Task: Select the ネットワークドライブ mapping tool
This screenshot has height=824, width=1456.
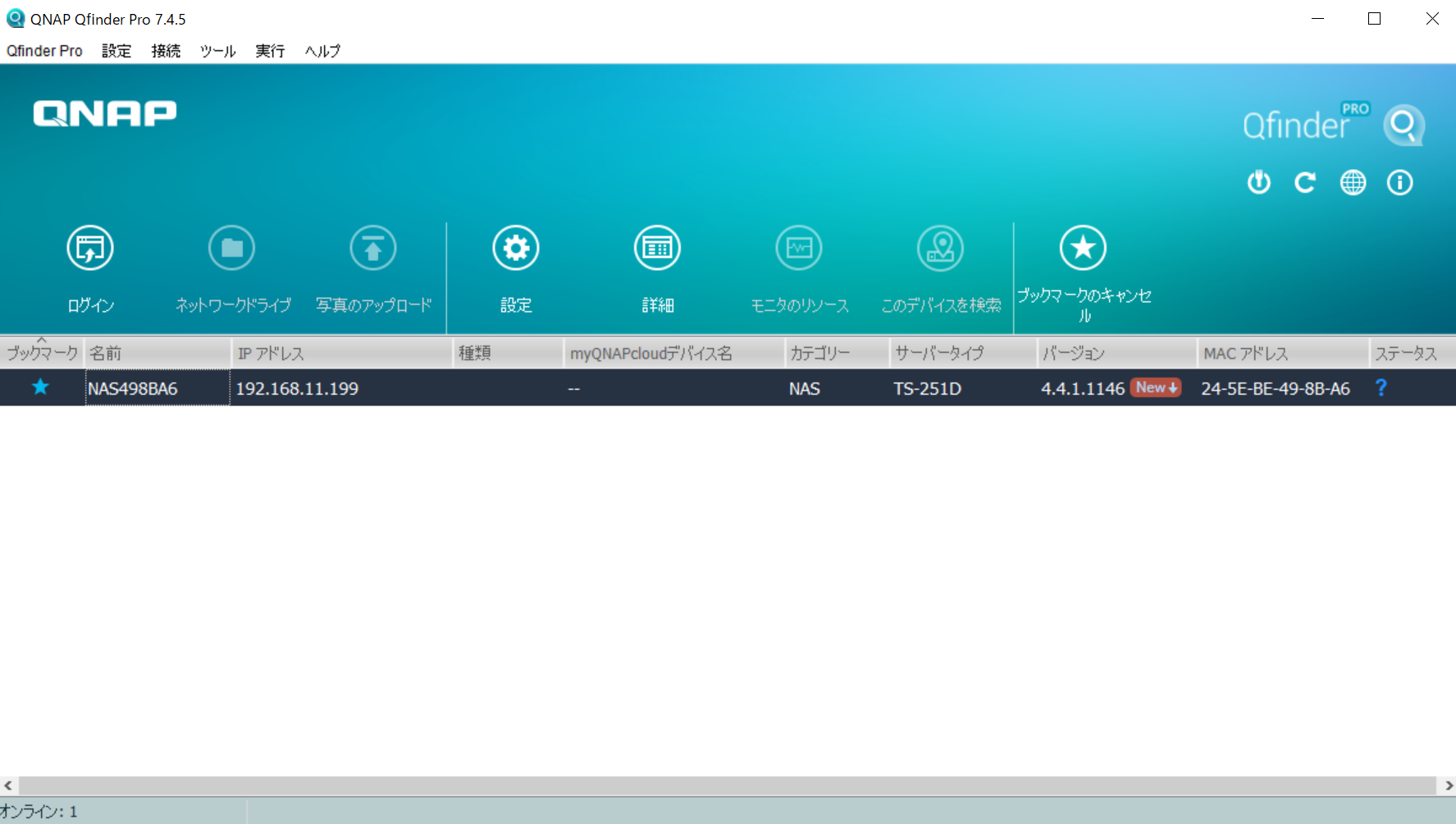Action: [x=231, y=247]
